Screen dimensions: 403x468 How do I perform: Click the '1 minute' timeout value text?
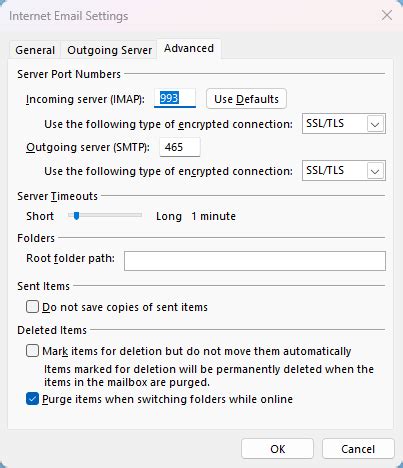click(x=214, y=216)
